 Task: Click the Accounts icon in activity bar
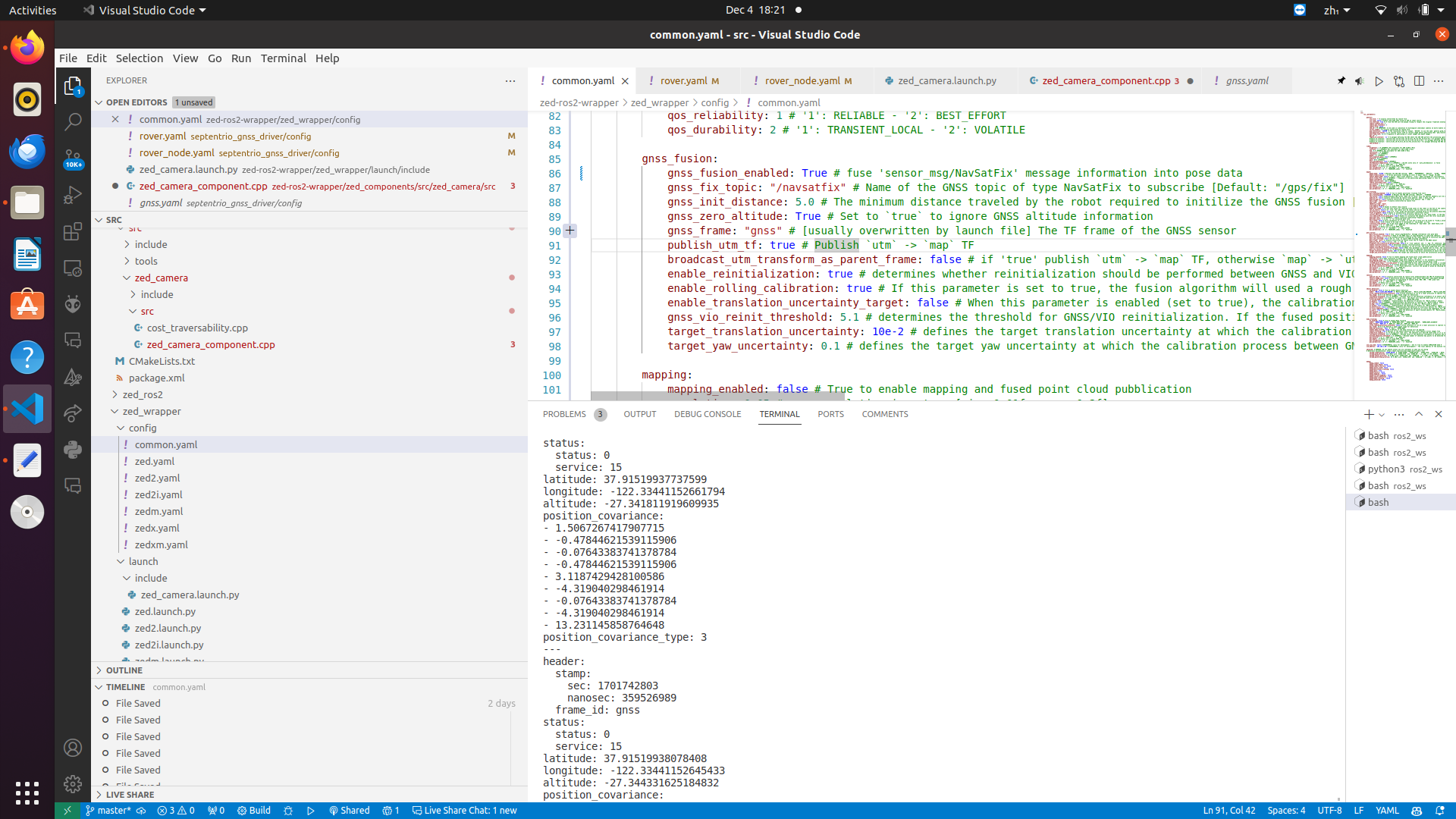pos(73,748)
